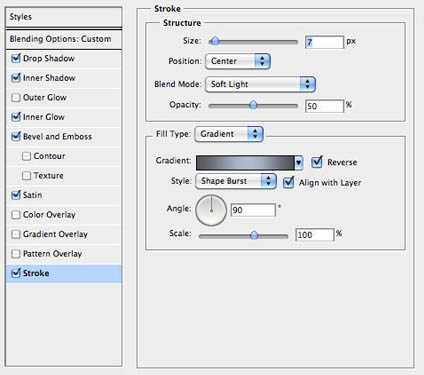This screenshot has width=424, height=375.
Task: Click the Angle dial control
Action: pos(211,210)
